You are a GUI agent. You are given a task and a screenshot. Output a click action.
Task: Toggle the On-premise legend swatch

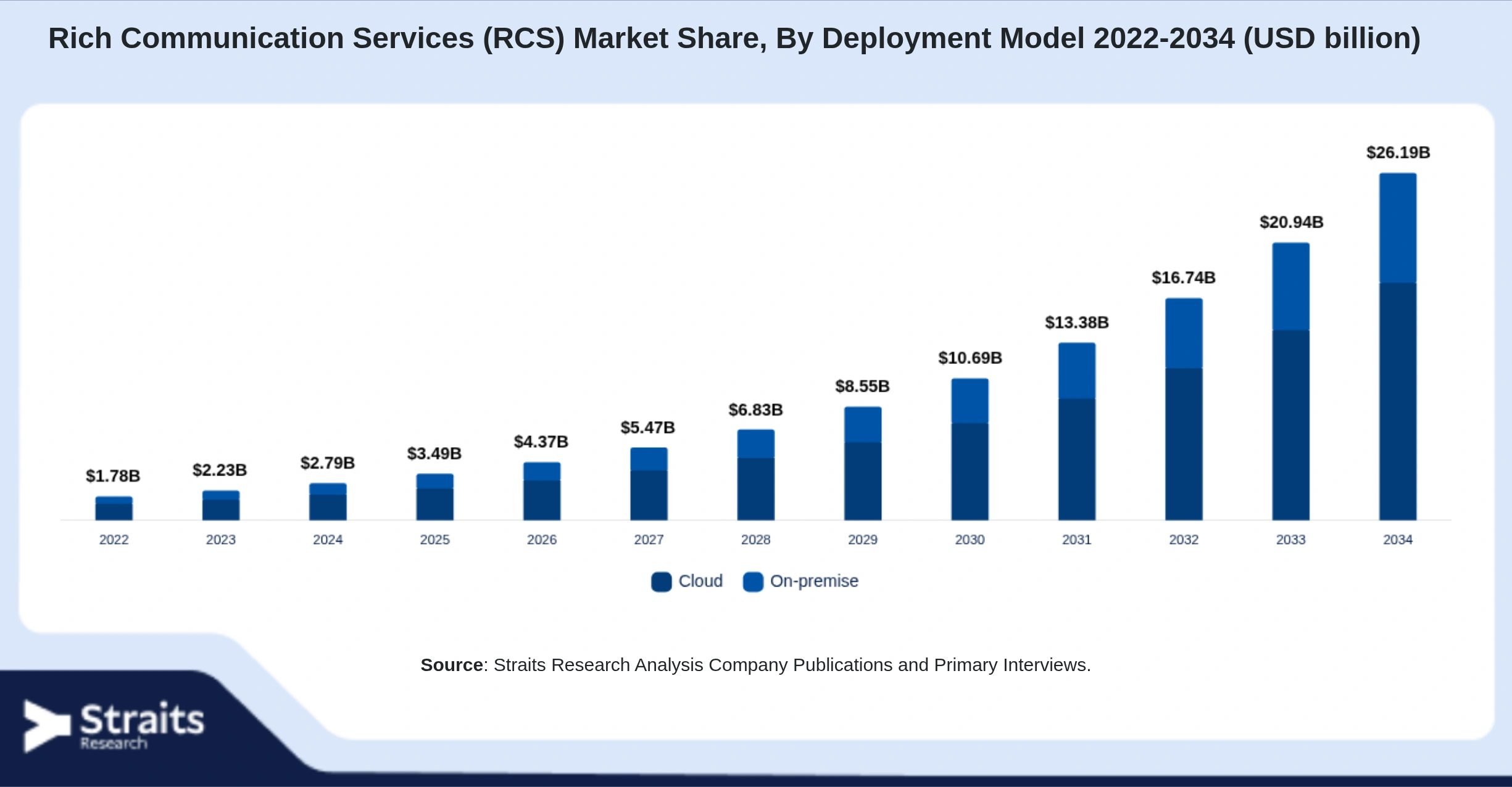coord(753,582)
